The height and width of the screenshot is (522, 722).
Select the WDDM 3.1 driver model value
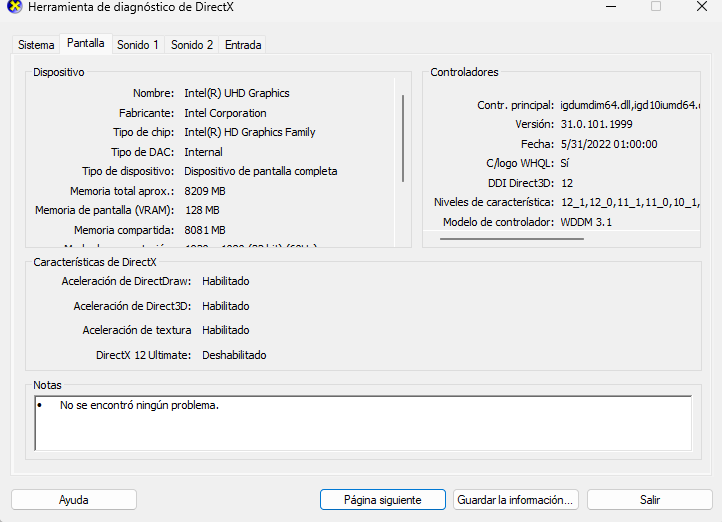point(586,222)
